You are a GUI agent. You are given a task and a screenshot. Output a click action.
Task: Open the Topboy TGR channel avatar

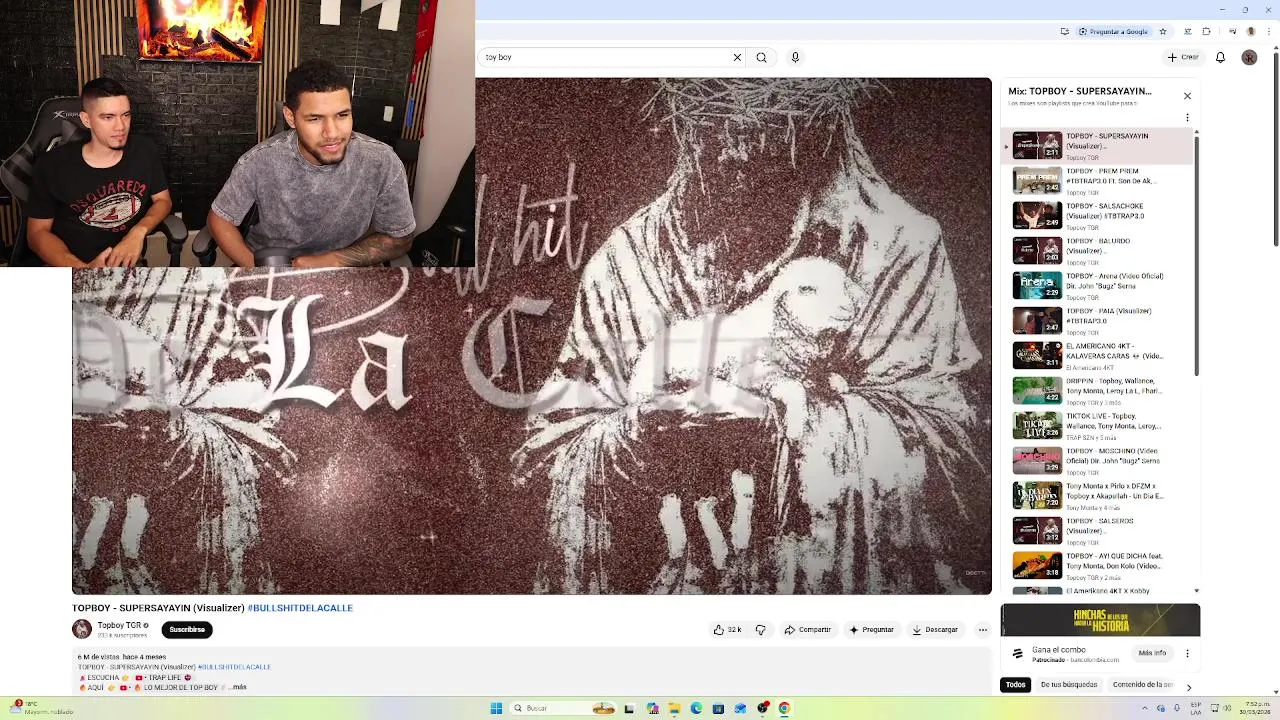[82, 629]
